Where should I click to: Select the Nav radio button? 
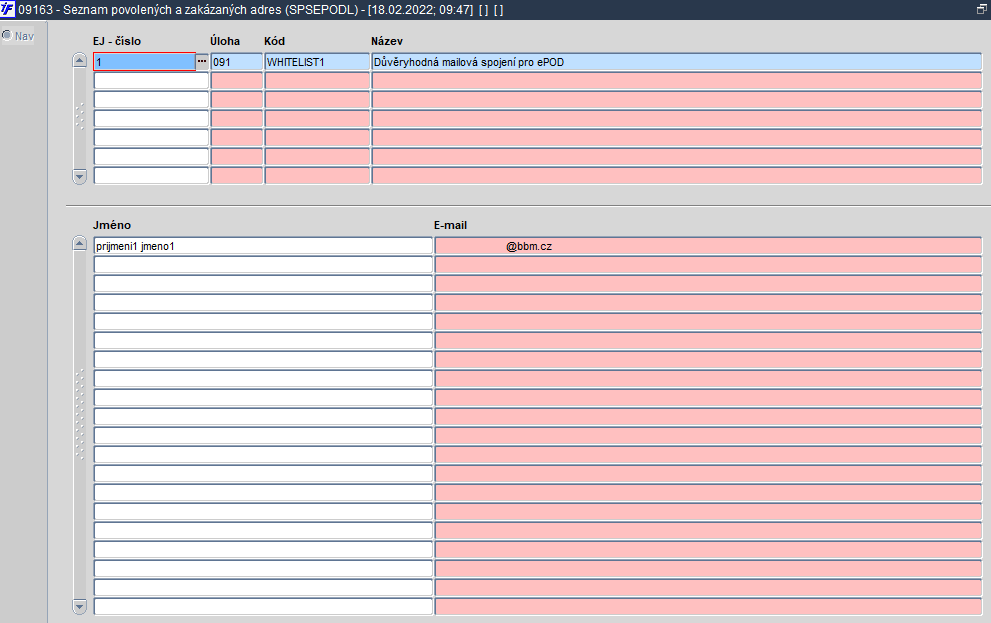[7, 35]
